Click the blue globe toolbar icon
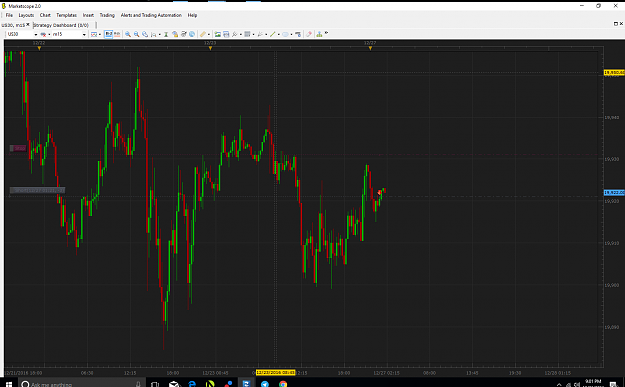The width and height of the screenshot is (625, 387). coord(192,34)
